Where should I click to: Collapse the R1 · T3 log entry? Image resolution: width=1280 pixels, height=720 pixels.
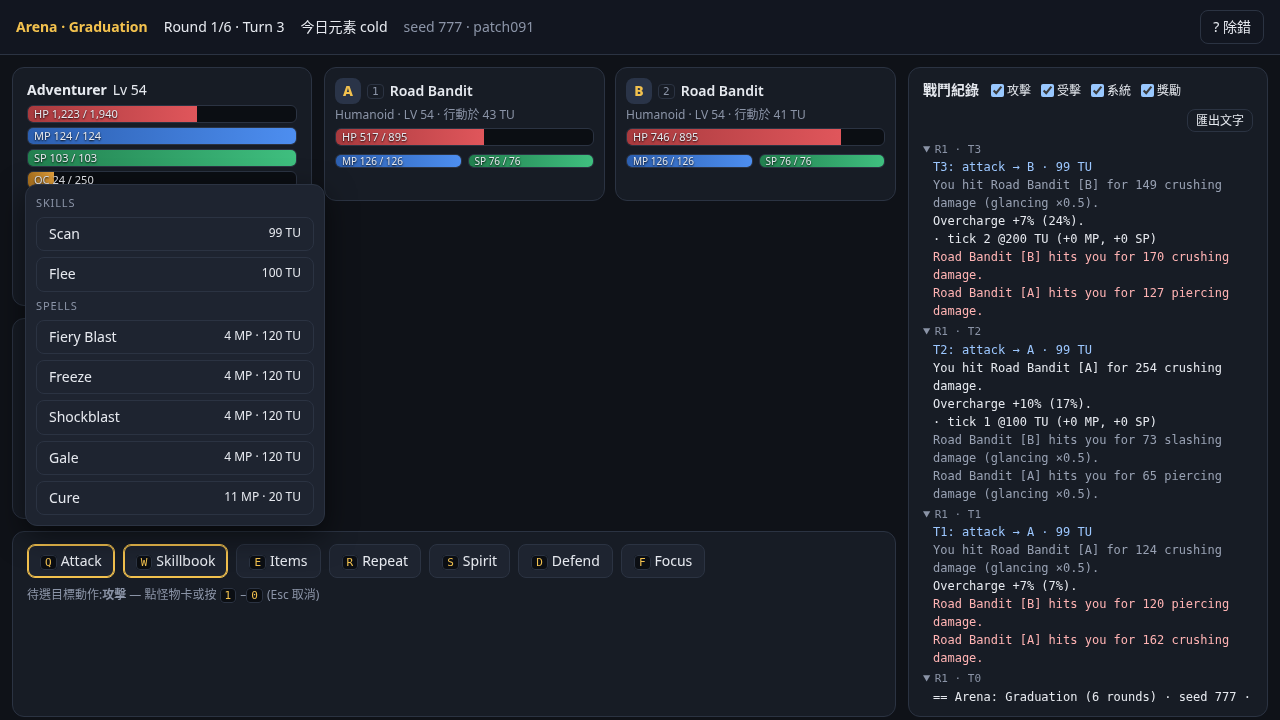[951, 149]
